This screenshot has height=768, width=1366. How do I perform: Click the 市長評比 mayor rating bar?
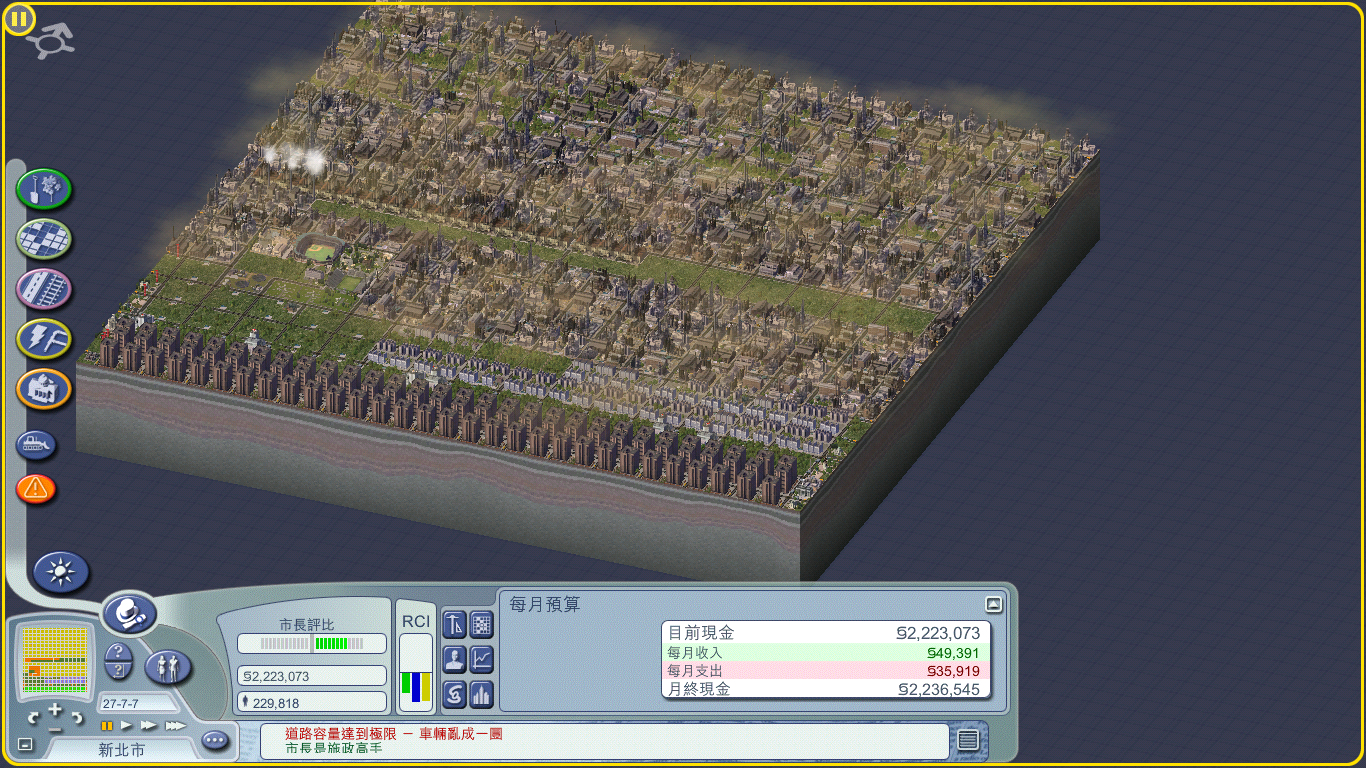[312, 643]
